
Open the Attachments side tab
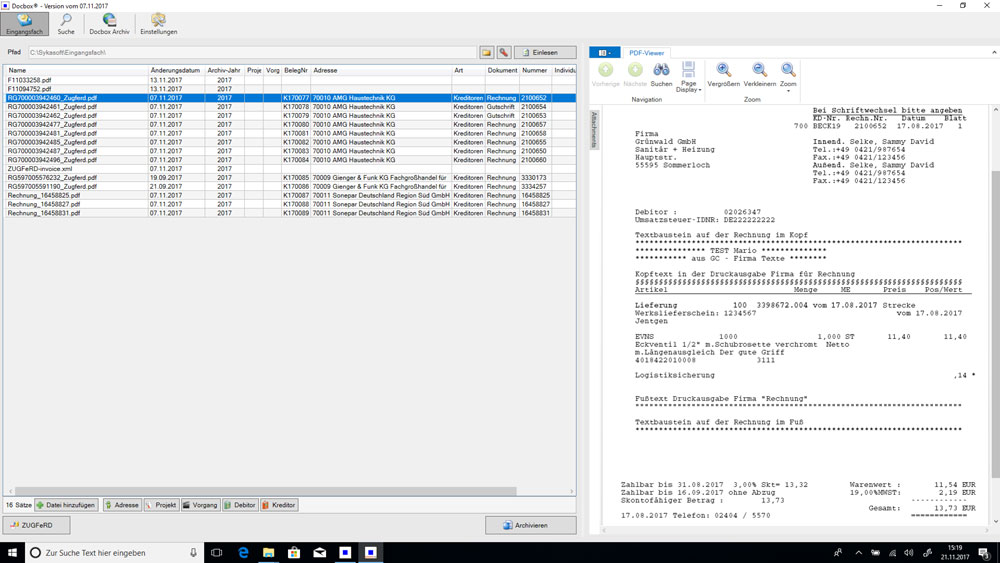(x=593, y=130)
